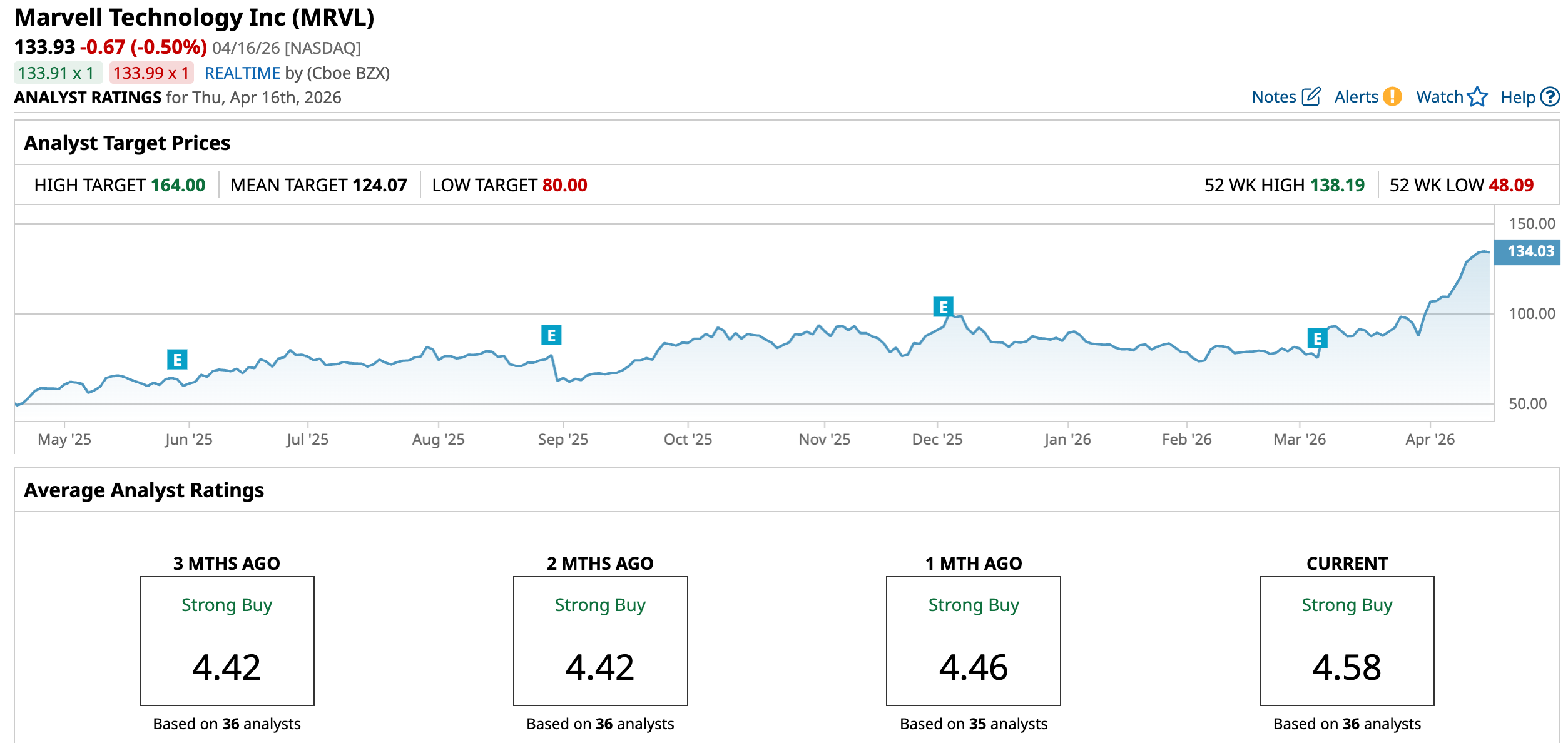Open the REALTIME quote link

click(242, 73)
